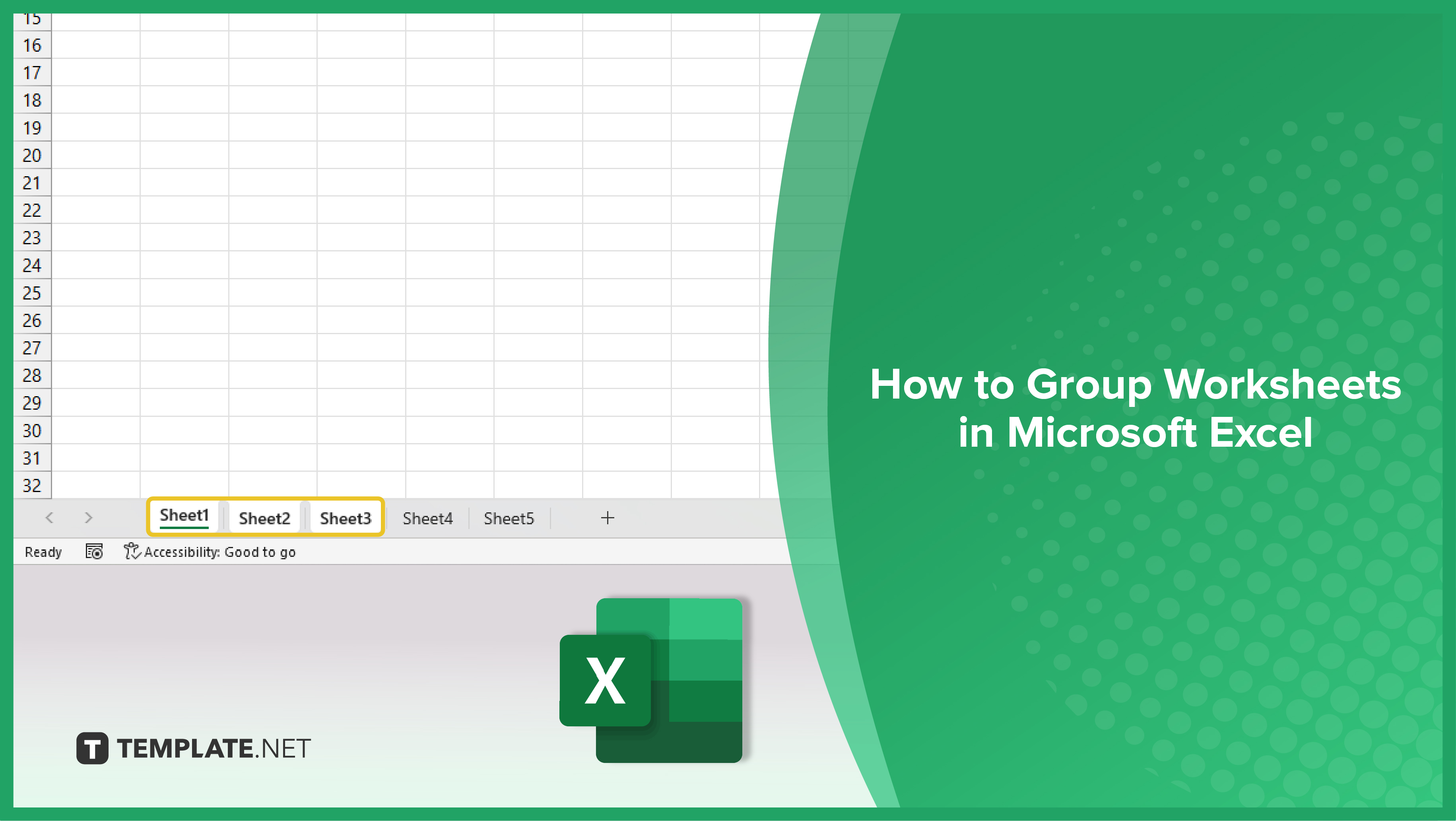This screenshot has width=1456, height=821.
Task: Select row 29 header
Action: pos(32,403)
